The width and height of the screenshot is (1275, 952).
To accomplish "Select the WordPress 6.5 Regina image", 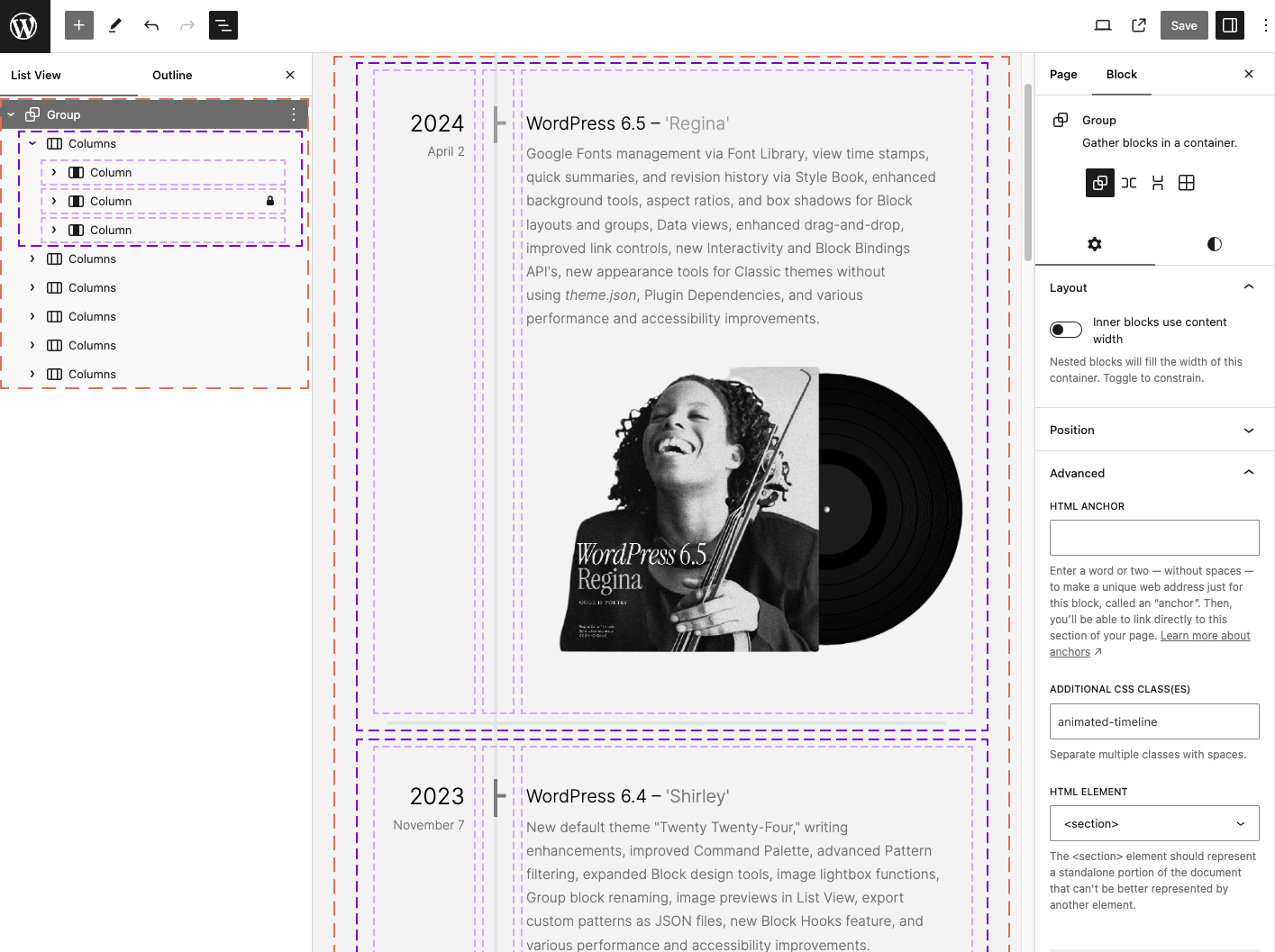I will pyautogui.click(x=760, y=509).
